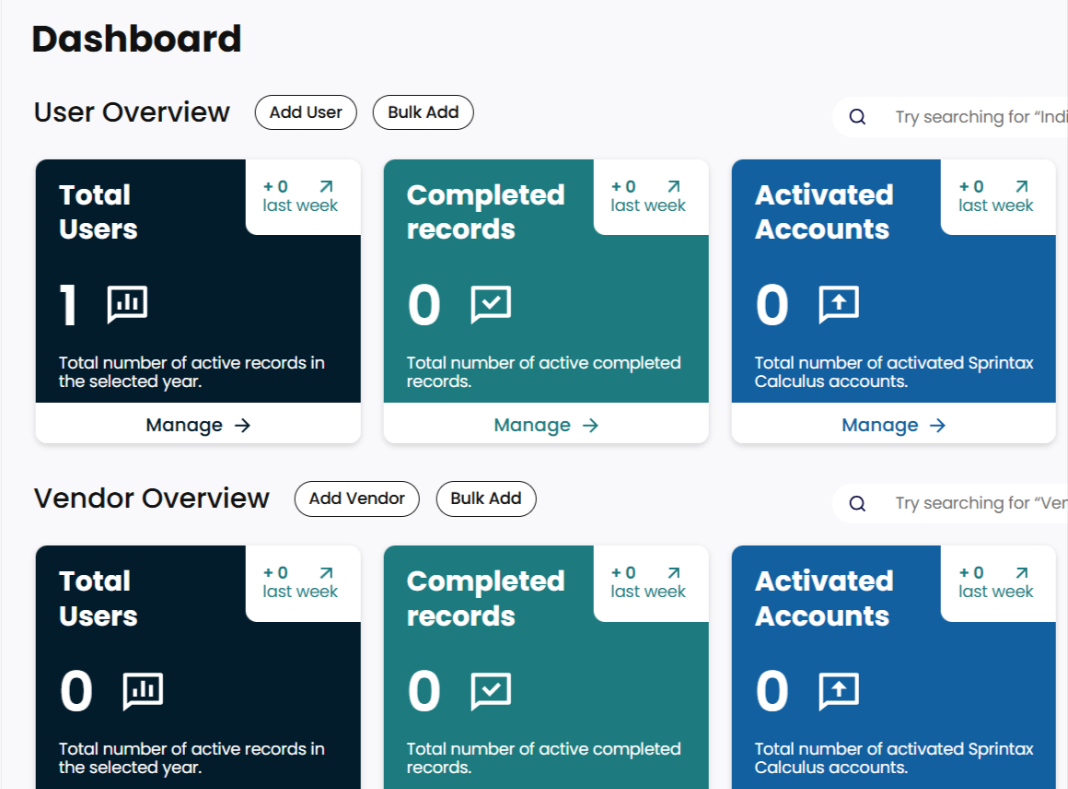Click the User Overview search input field
Viewport: 1068px width, 789px height.
coord(980,116)
